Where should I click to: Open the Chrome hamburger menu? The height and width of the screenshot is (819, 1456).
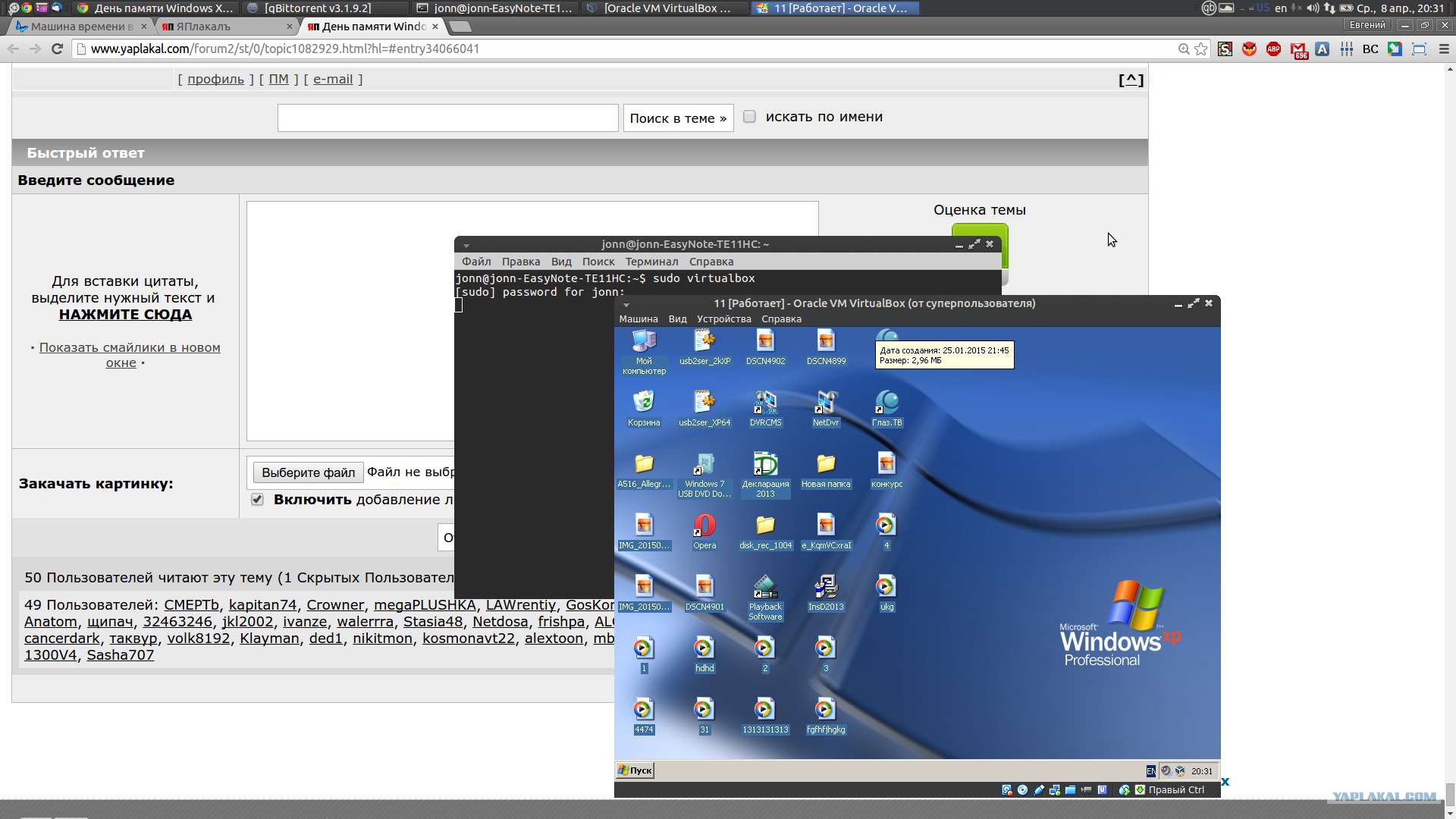pos(1444,49)
